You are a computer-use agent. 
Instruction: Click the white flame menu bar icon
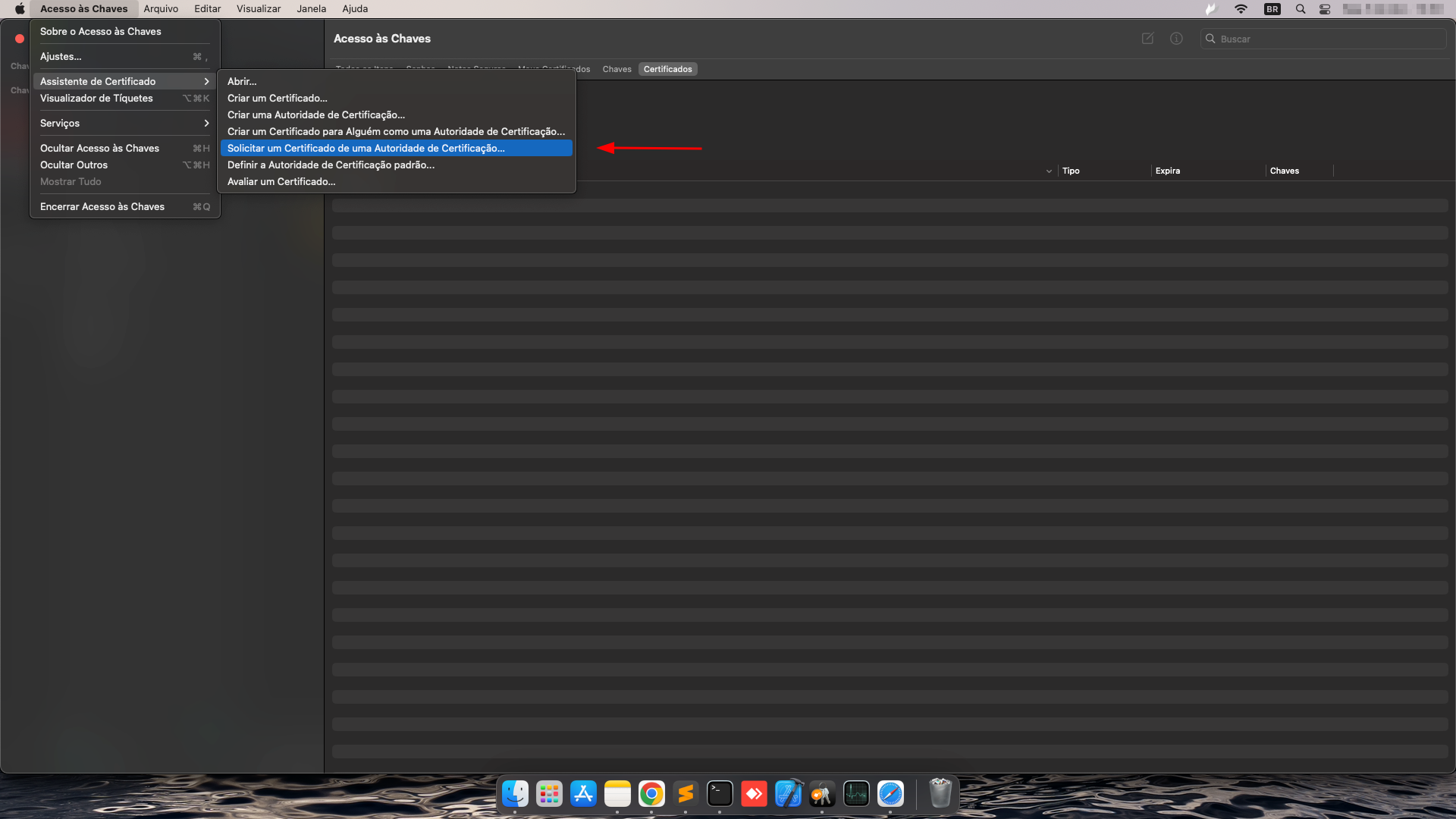tap(1210, 9)
